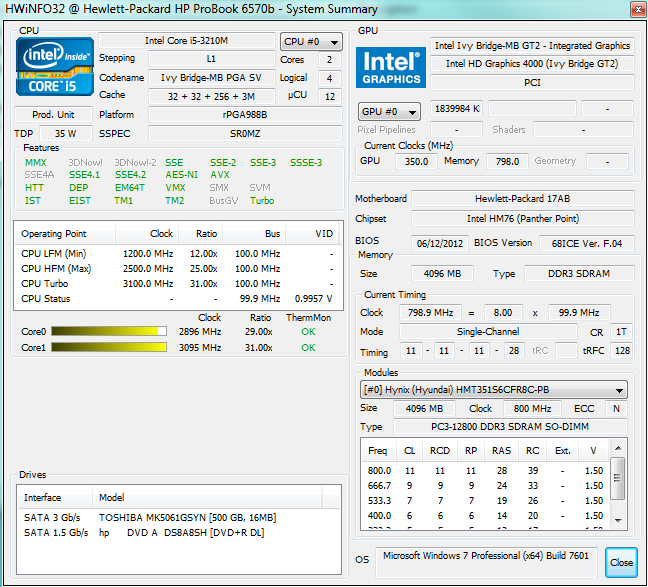Click the Platform field rPGA988B

pos(245,115)
